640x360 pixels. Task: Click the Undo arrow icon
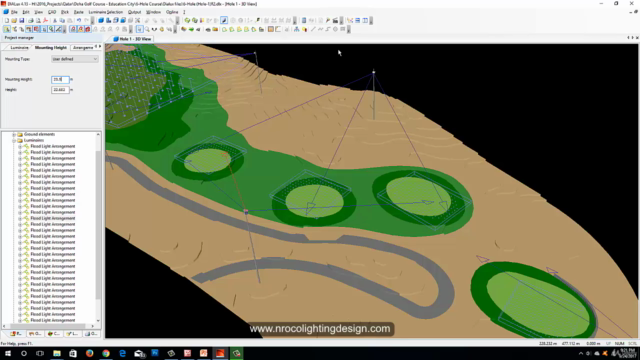click(79, 20)
